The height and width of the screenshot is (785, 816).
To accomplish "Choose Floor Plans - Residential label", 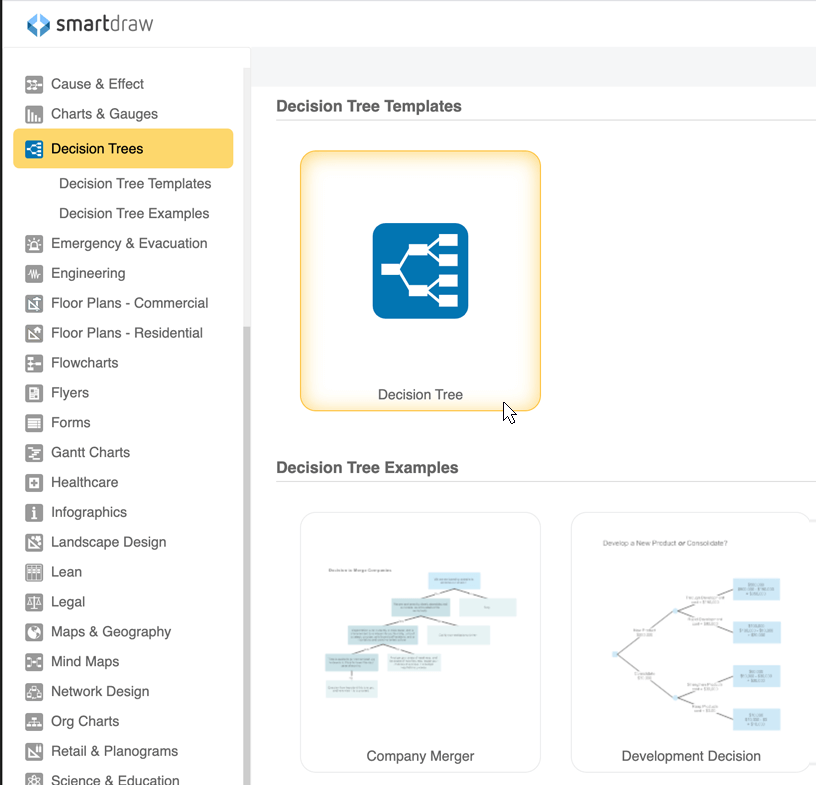I will [x=127, y=333].
